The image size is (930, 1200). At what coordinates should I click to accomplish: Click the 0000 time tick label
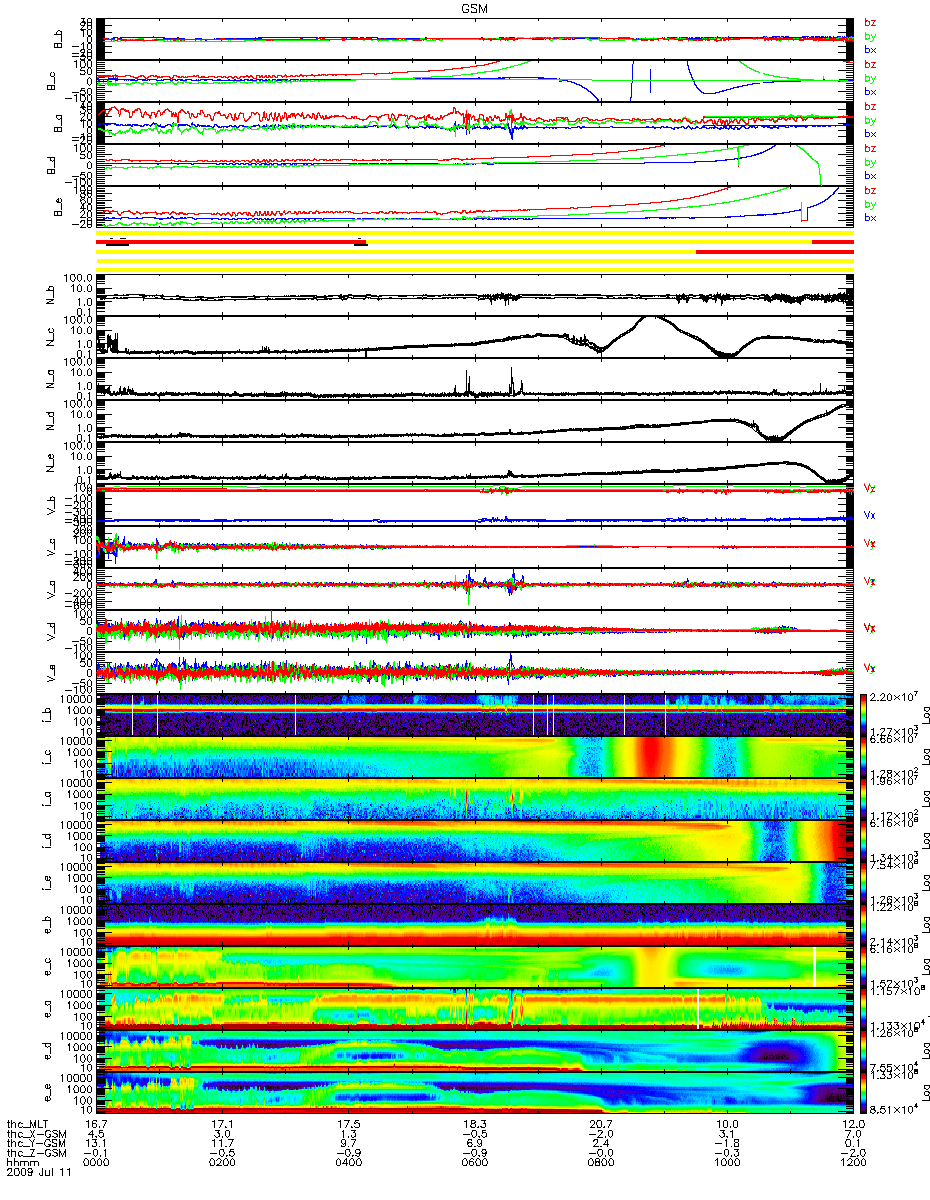coord(97,1162)
